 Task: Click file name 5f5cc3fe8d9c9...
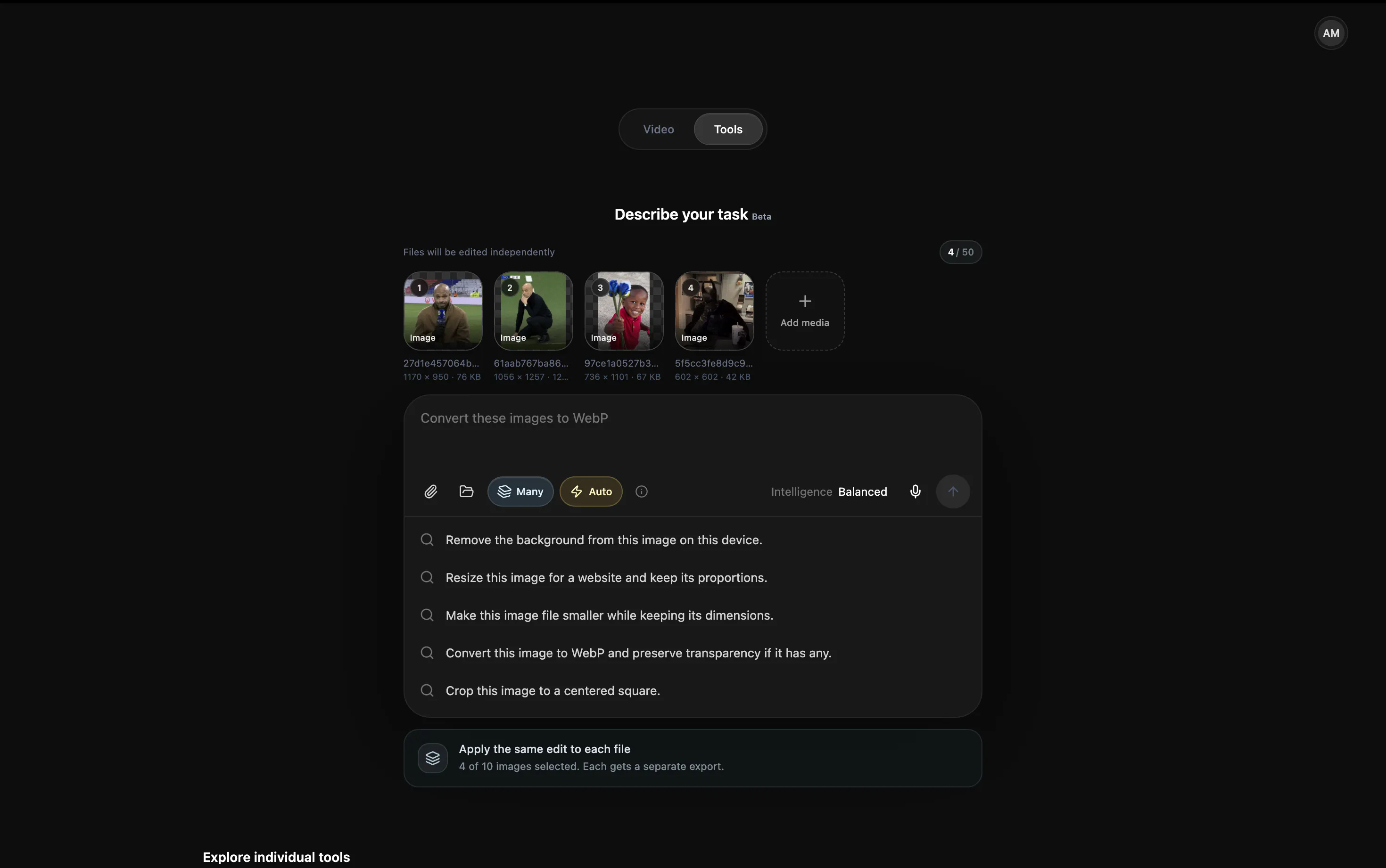click(714, 363)
